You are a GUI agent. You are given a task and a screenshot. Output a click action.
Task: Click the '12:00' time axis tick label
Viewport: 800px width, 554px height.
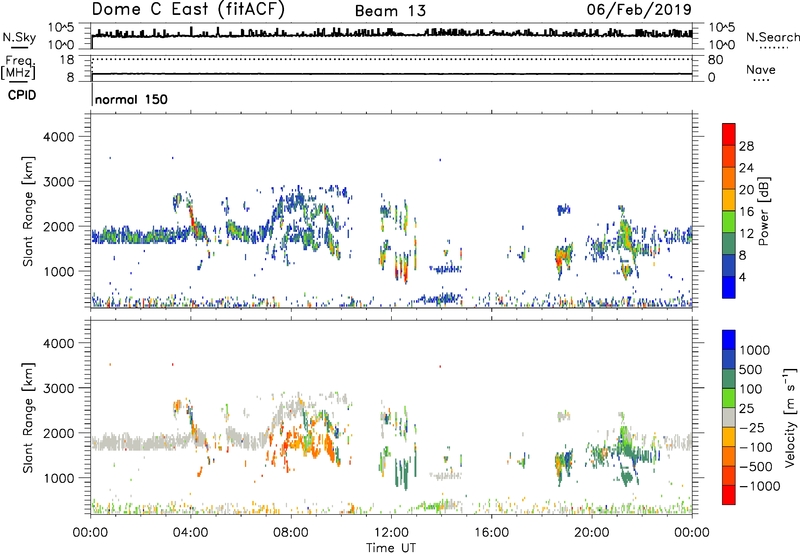coord(391,533)
